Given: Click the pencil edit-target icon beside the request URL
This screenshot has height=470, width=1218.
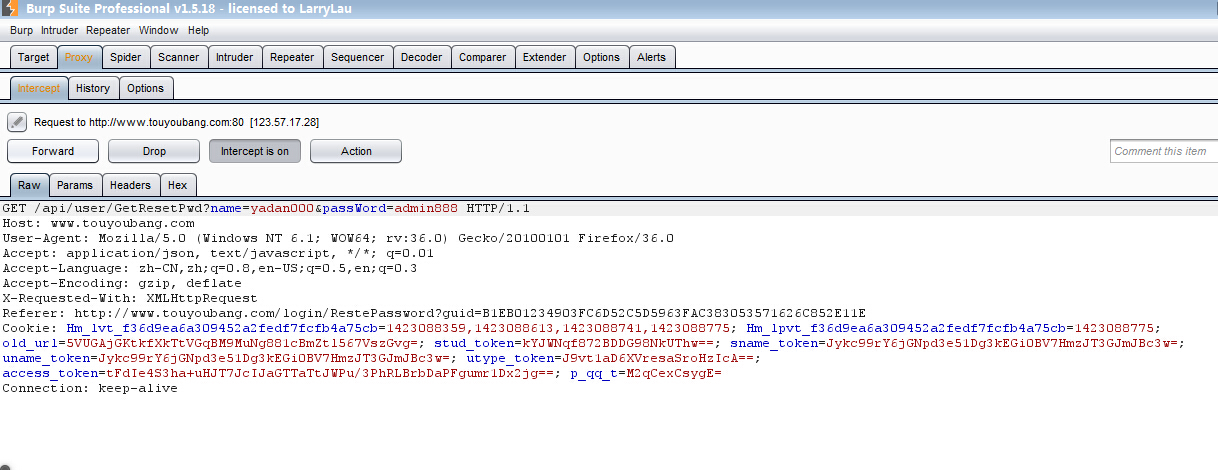Looking at the screenshot, I should [16, 122].
